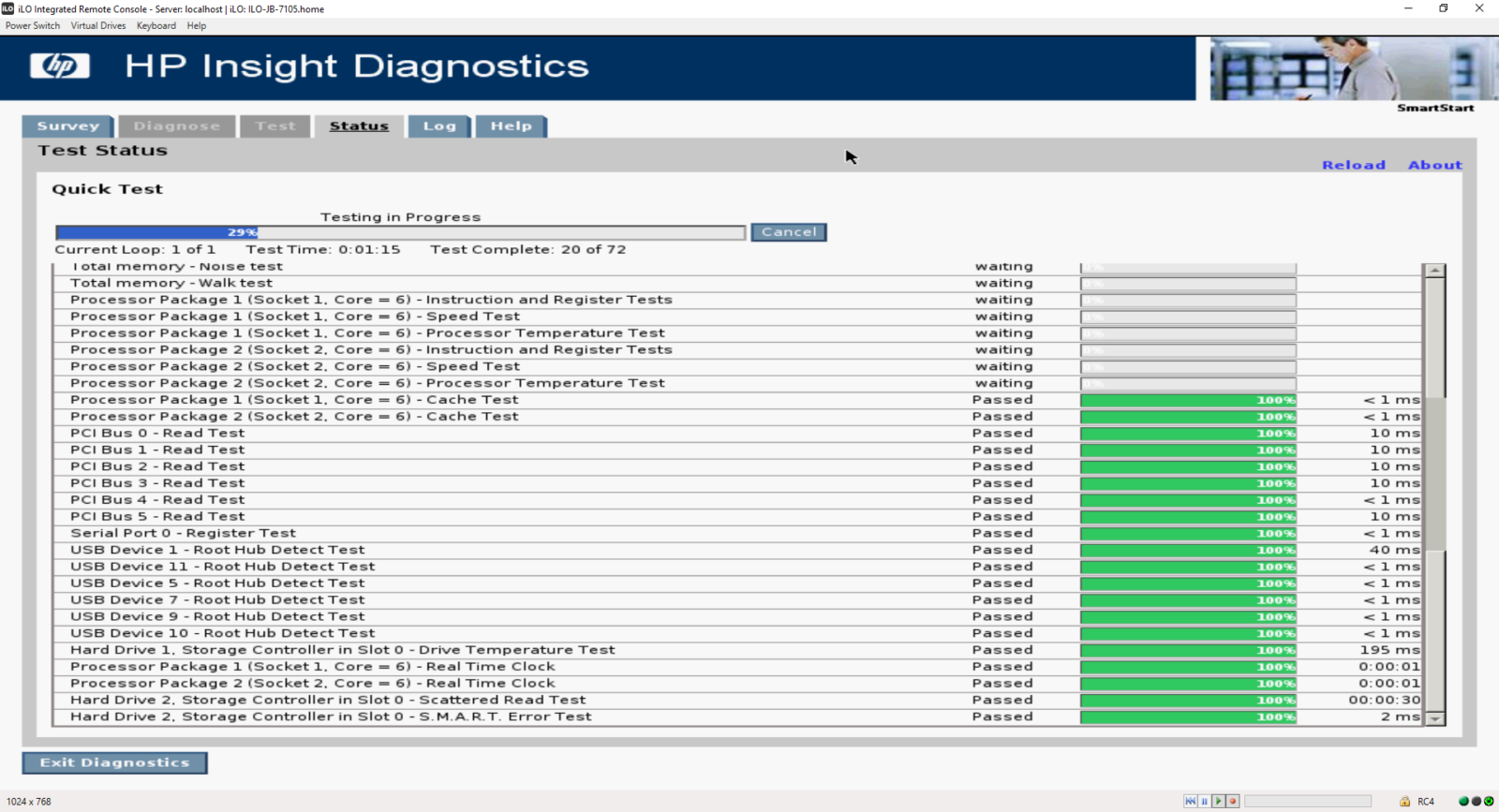
Task: Click the scroll up arrow of test list
Action: click(x=1434, y=271)
